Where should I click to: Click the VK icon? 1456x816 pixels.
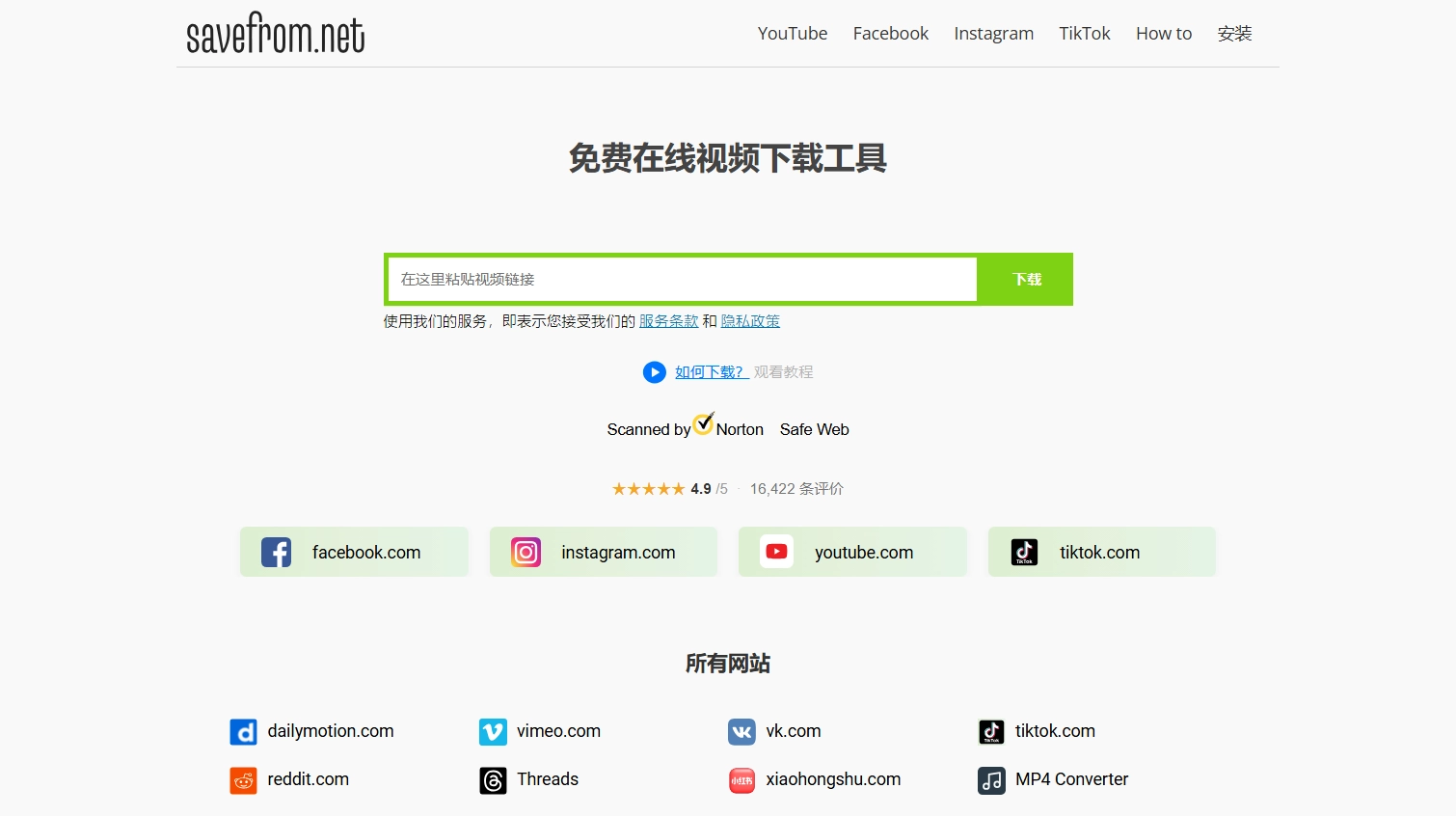point(742,732)
